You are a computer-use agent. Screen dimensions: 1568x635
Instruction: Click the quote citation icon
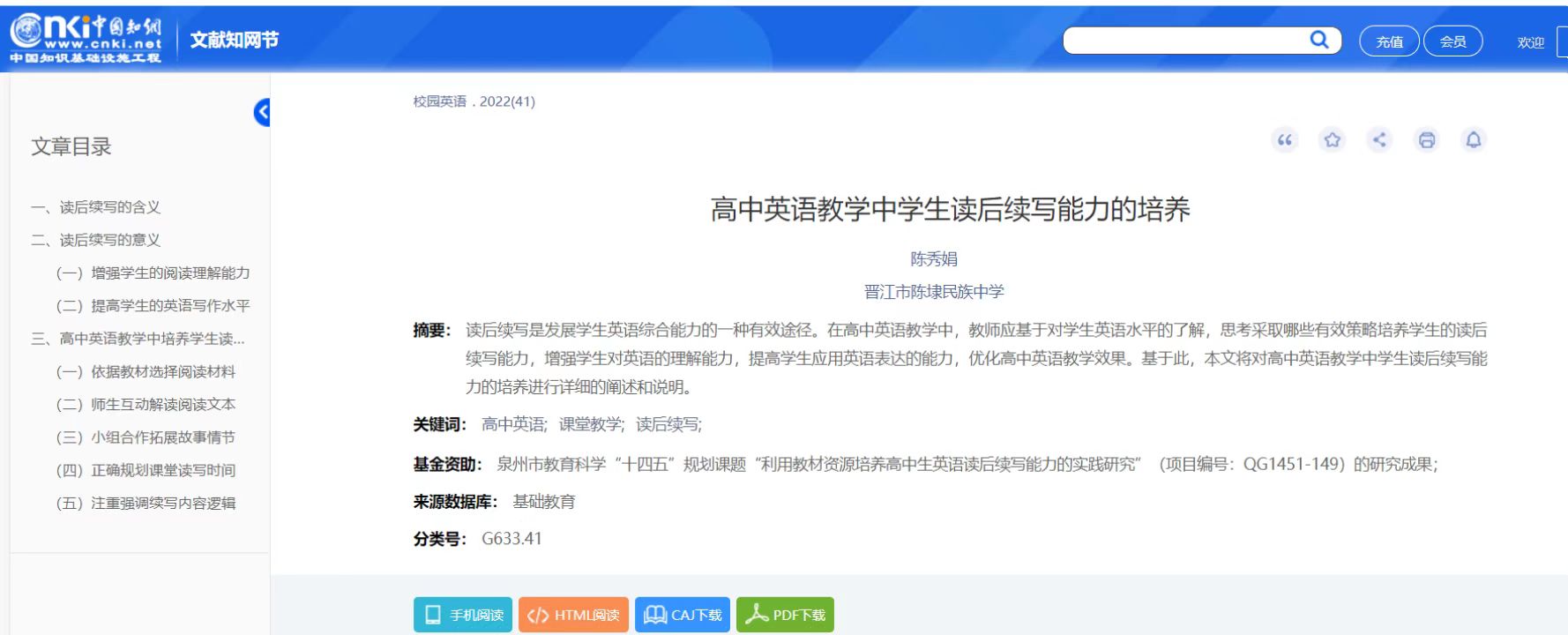coord(1285,140)
